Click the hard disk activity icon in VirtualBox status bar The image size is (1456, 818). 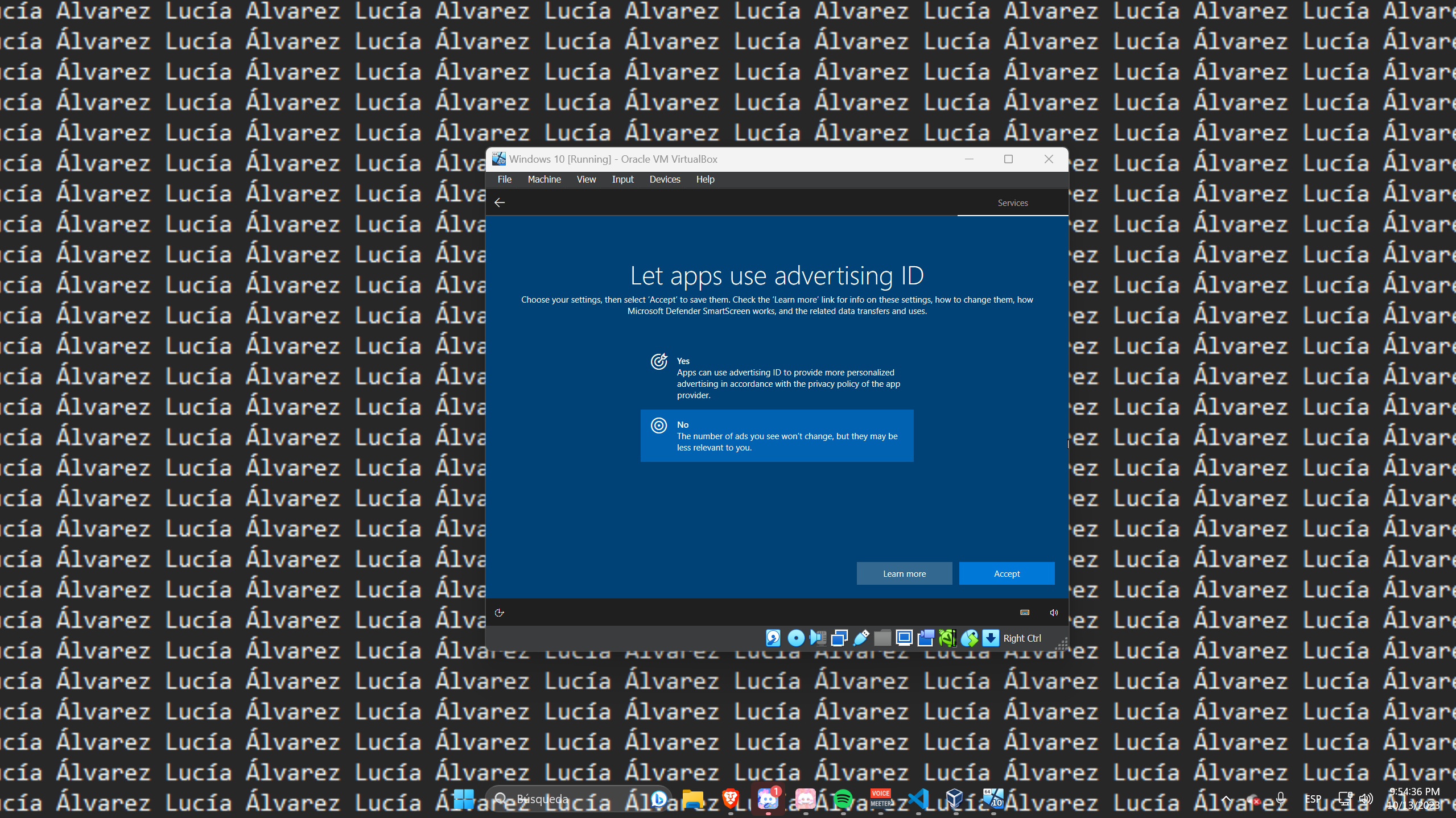773,638
